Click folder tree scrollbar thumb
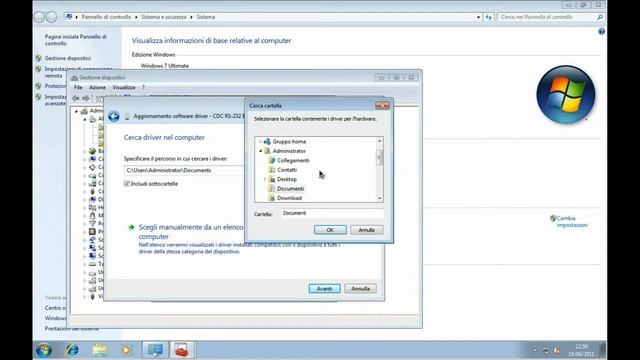 (x=380, y=157)
